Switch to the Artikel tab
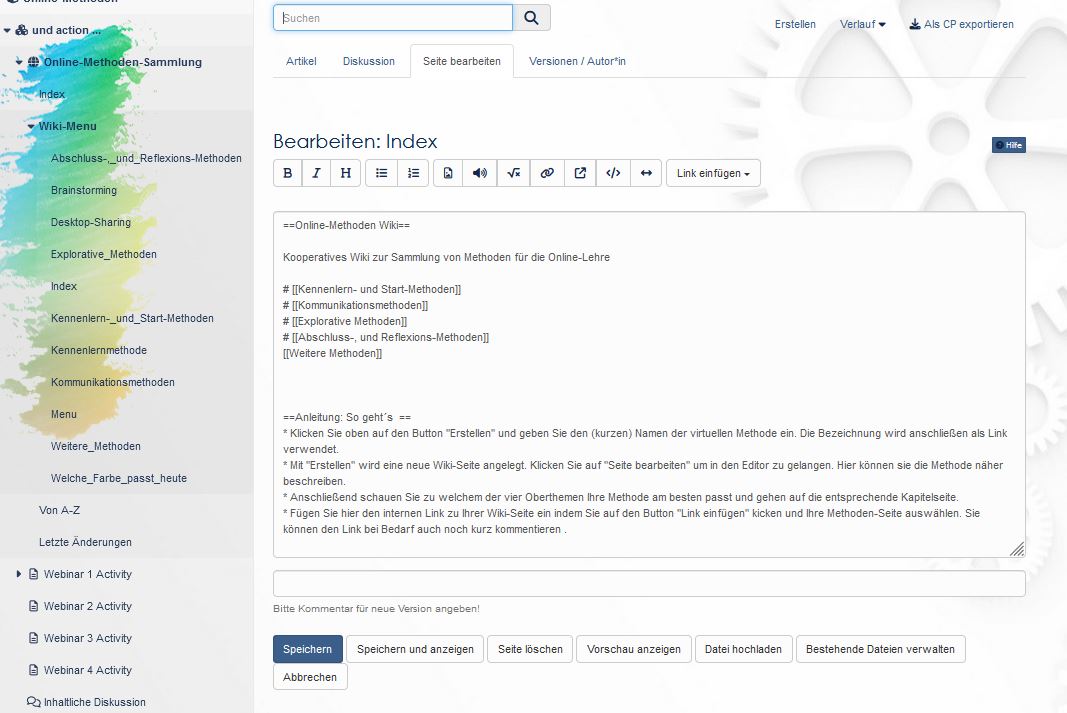The width and height of the screenshot is (1067, 713). pos(301,61)
